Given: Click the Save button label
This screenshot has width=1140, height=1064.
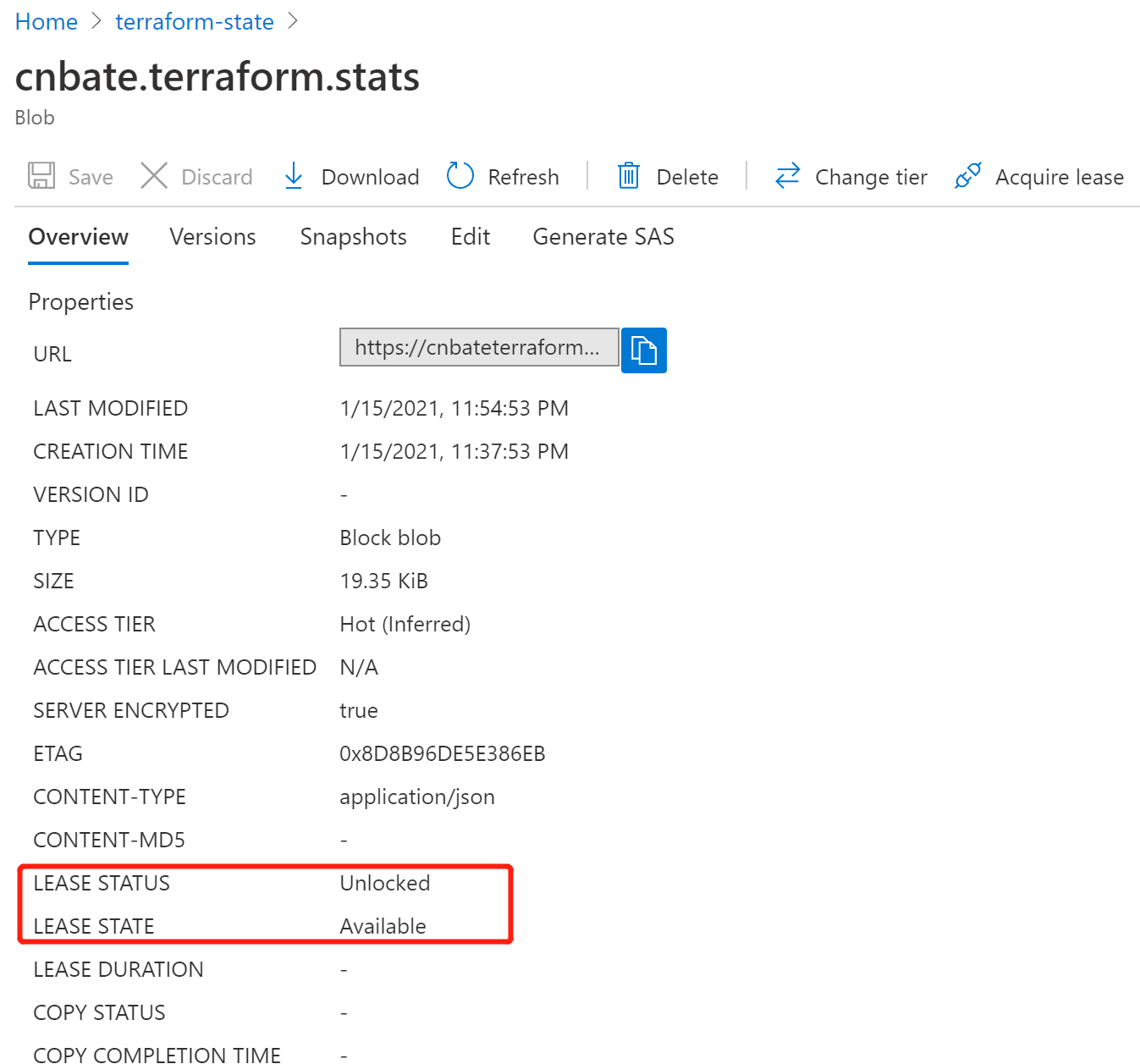Looking at the screenshot, I should (x=91, y=177).
